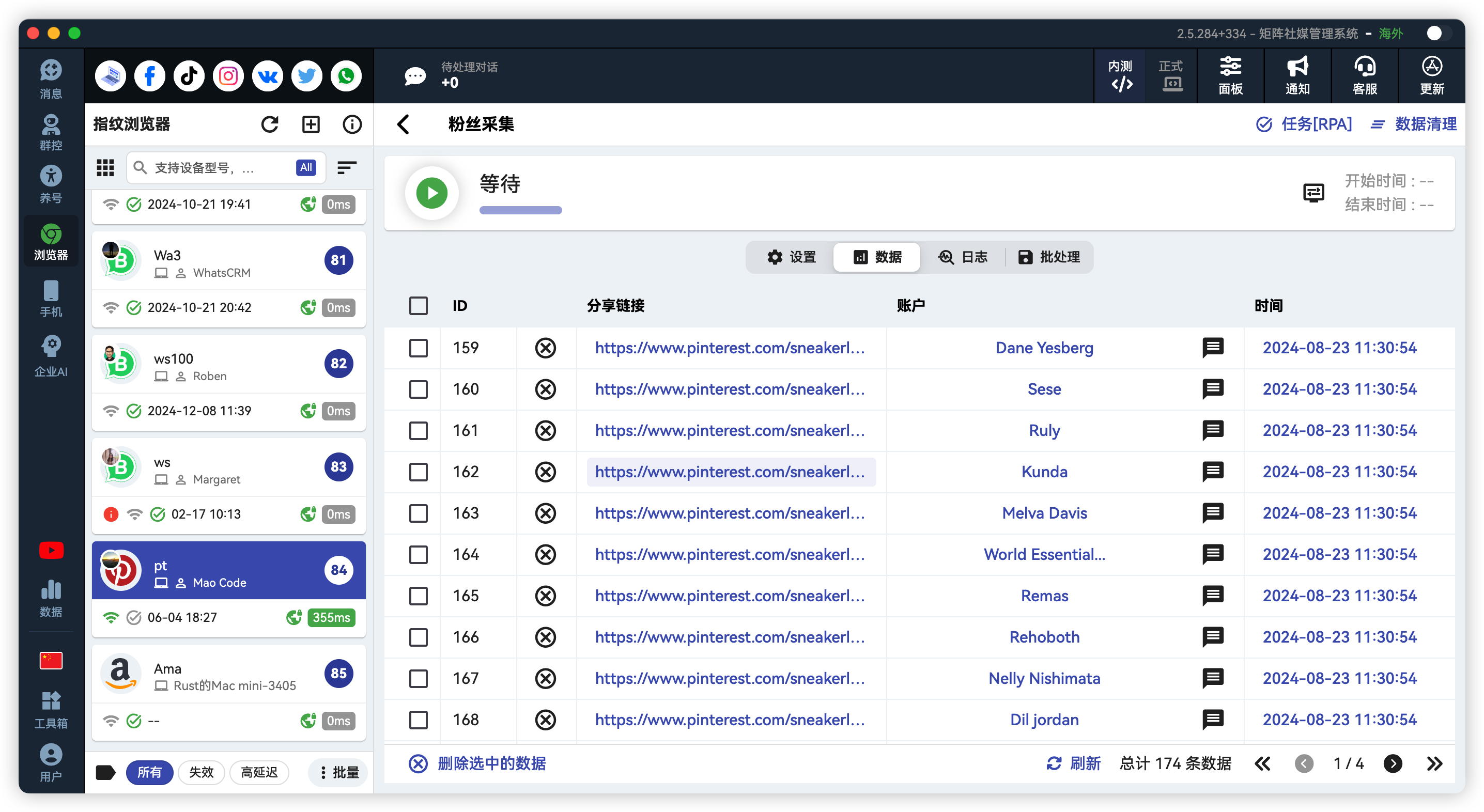Open the 任务[RPA] link
1484x812 pixels.
coord(1304,124)
